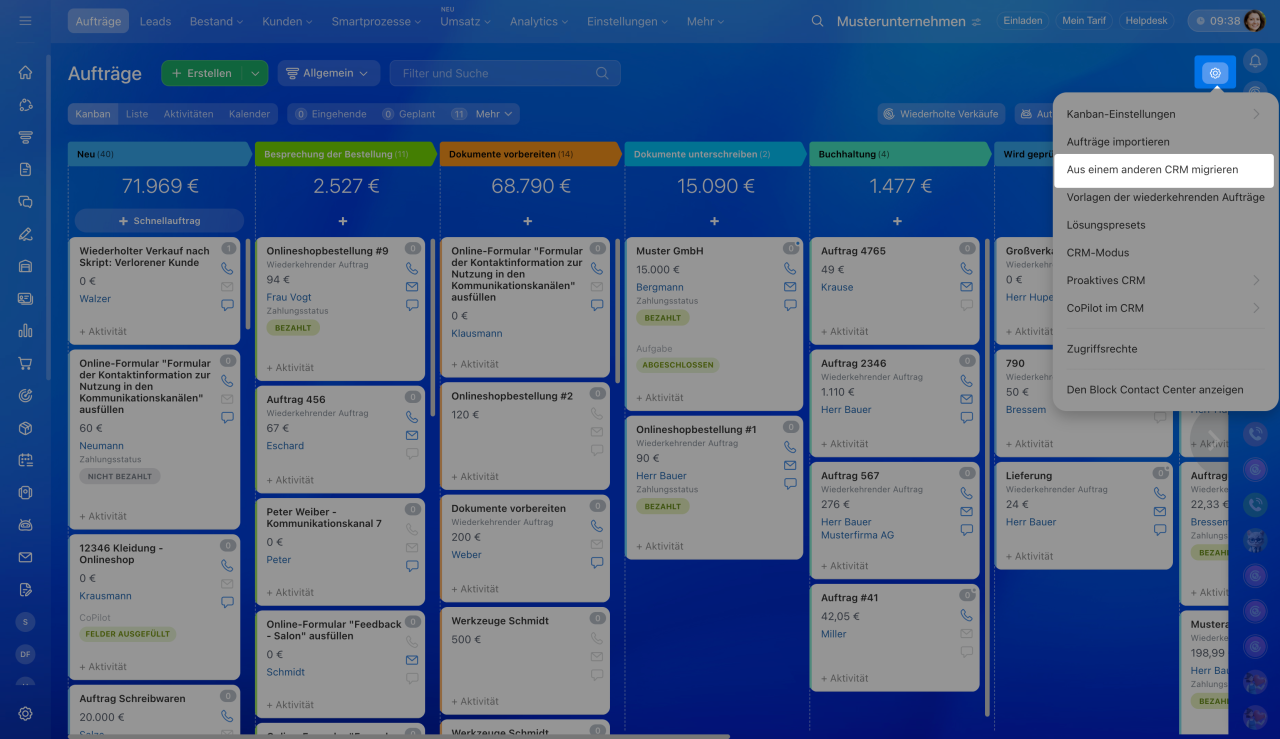This screenshot has height=739, width=1280.
Task: Add a deal in Dokumente unterschreiben column
Action: point(714,221)
